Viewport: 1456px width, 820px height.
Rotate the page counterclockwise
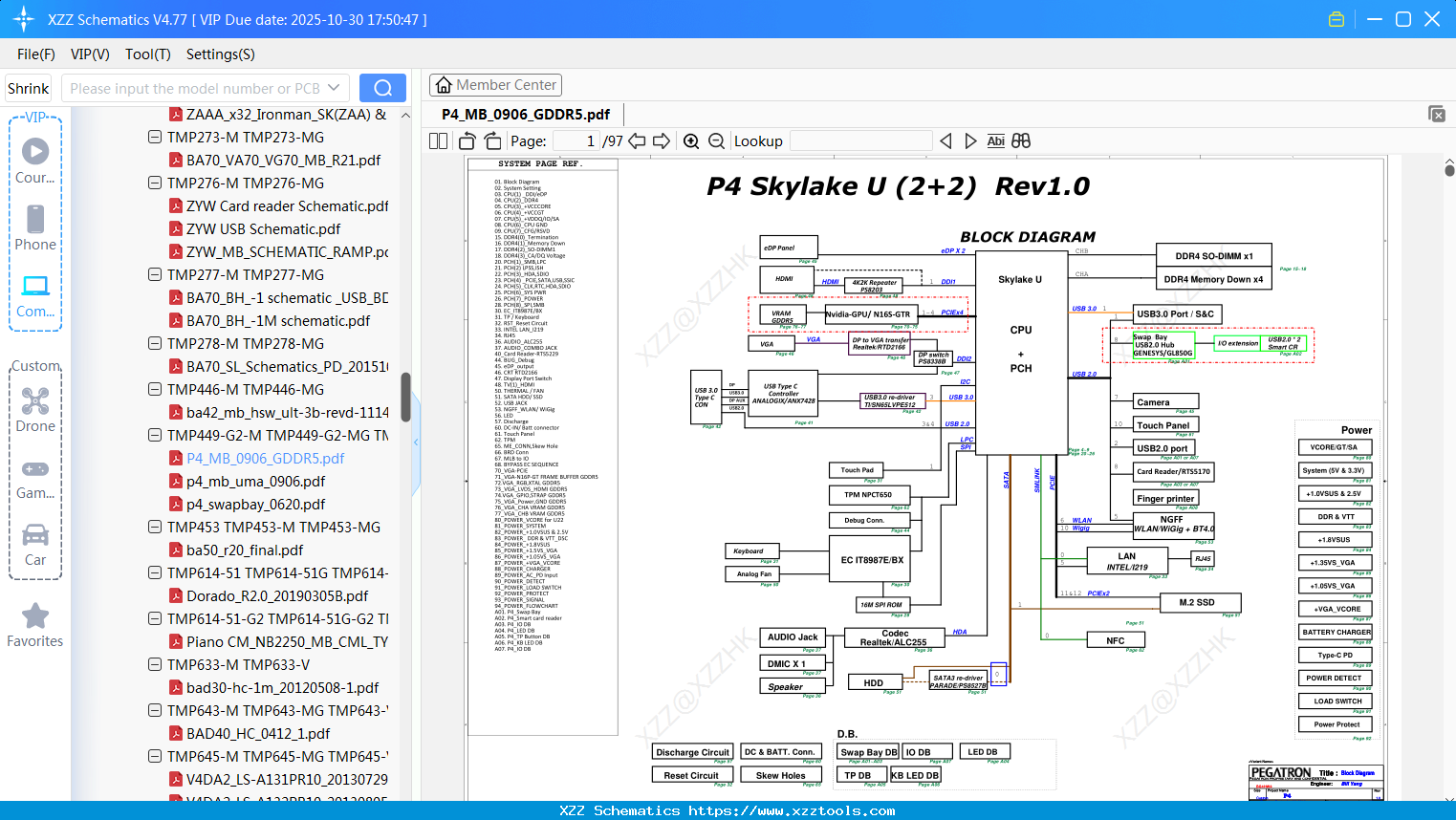pyautogui.click(x=467, y=141)
